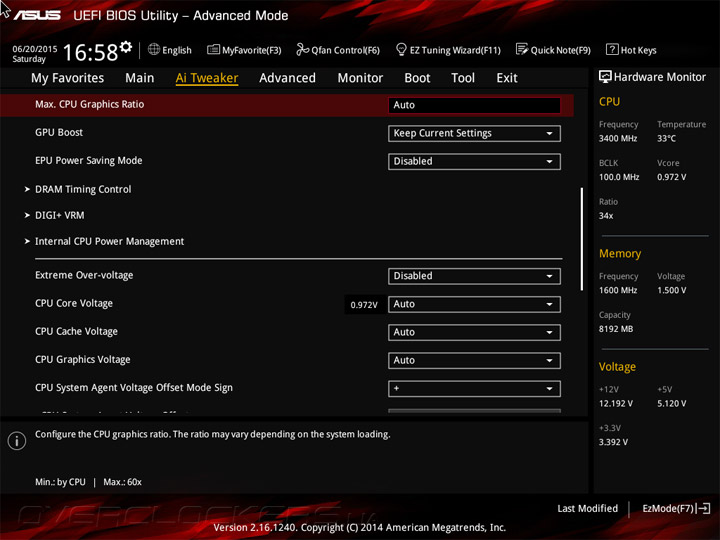Image resolution: width=720 pixels, height=540 pixels.
Task: Open the GPU Boost dropdown
Action: [x=474, y=133]
